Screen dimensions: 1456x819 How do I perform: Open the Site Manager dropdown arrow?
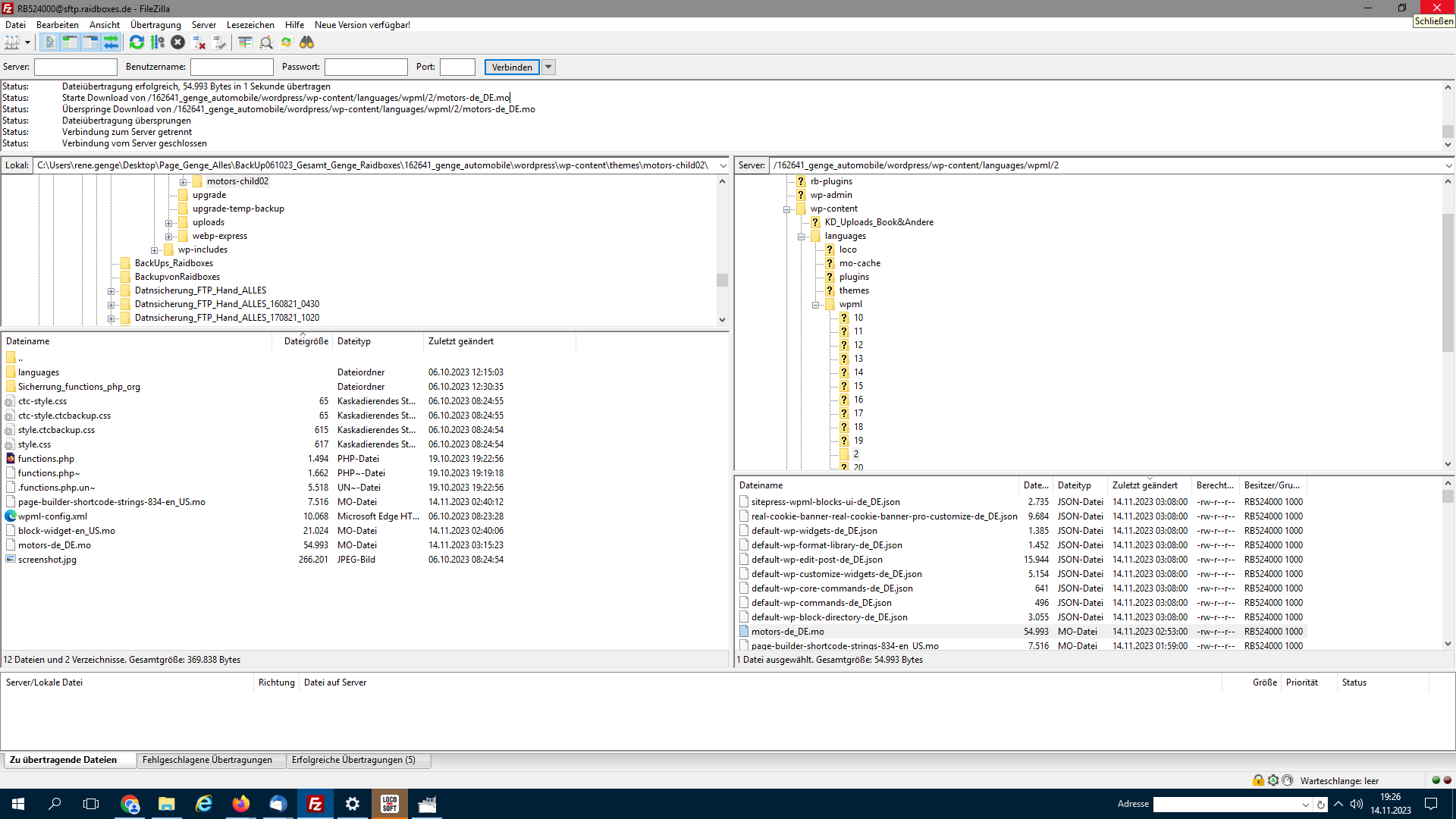(x=27, y=42)
